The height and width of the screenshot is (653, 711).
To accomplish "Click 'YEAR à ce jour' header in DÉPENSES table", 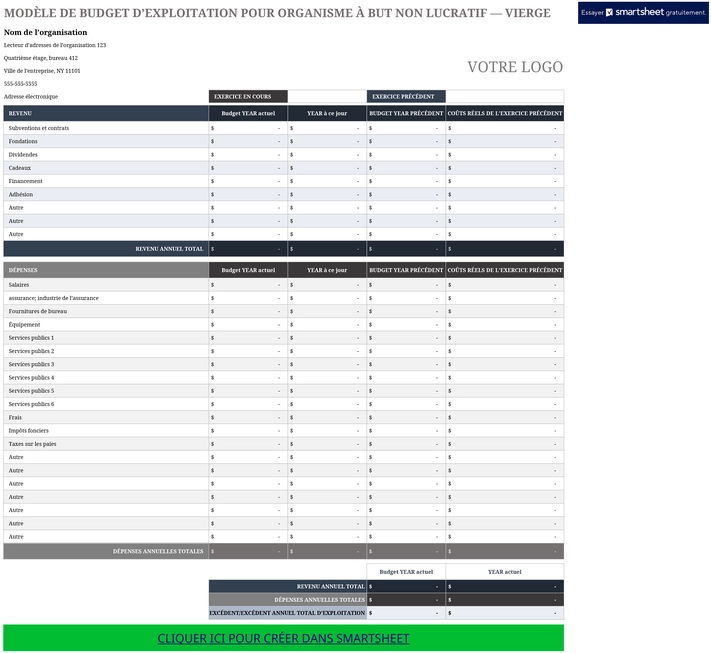I will point(327,270).
